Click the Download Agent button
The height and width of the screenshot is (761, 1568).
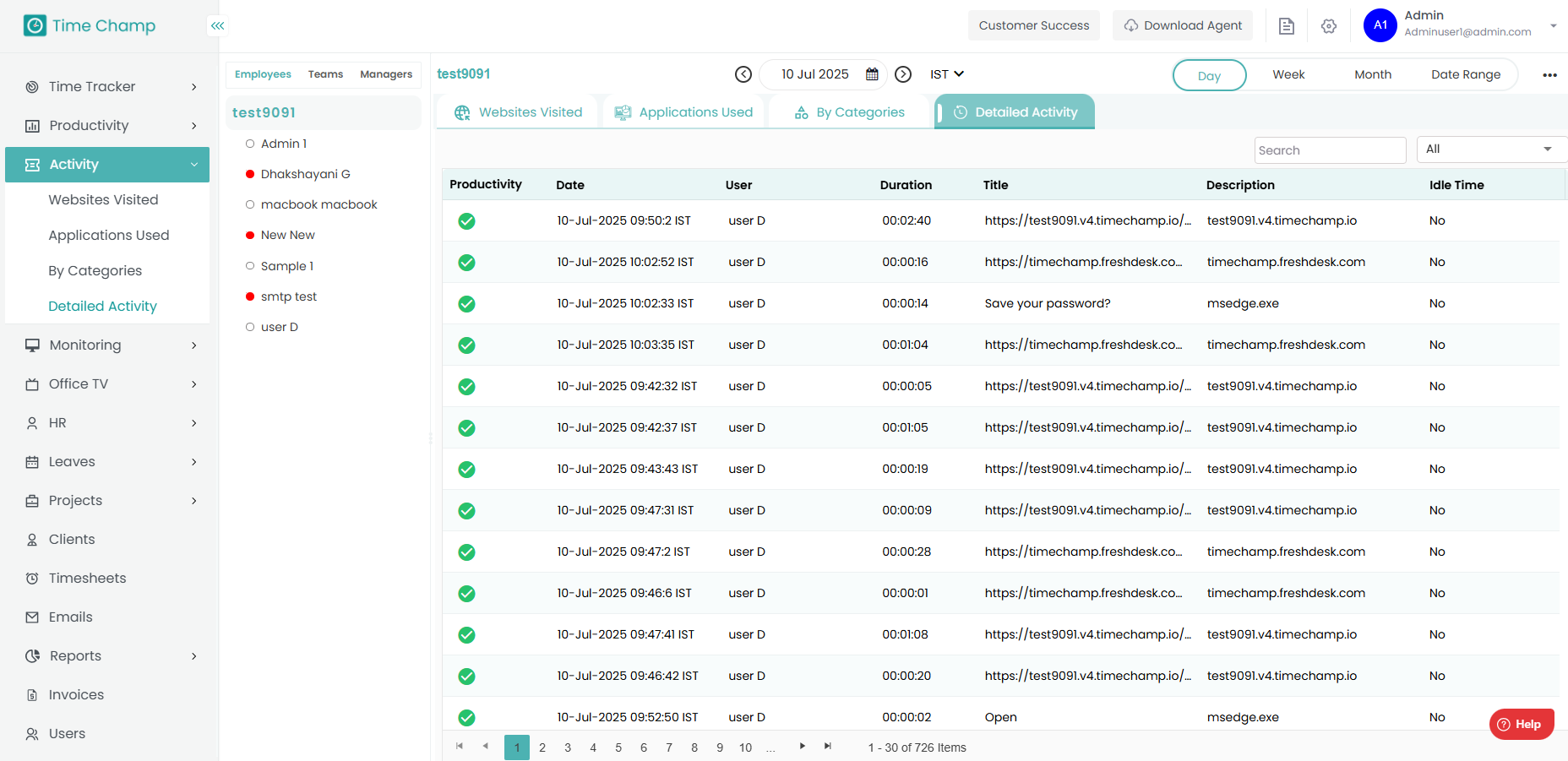click(1182, 25)
